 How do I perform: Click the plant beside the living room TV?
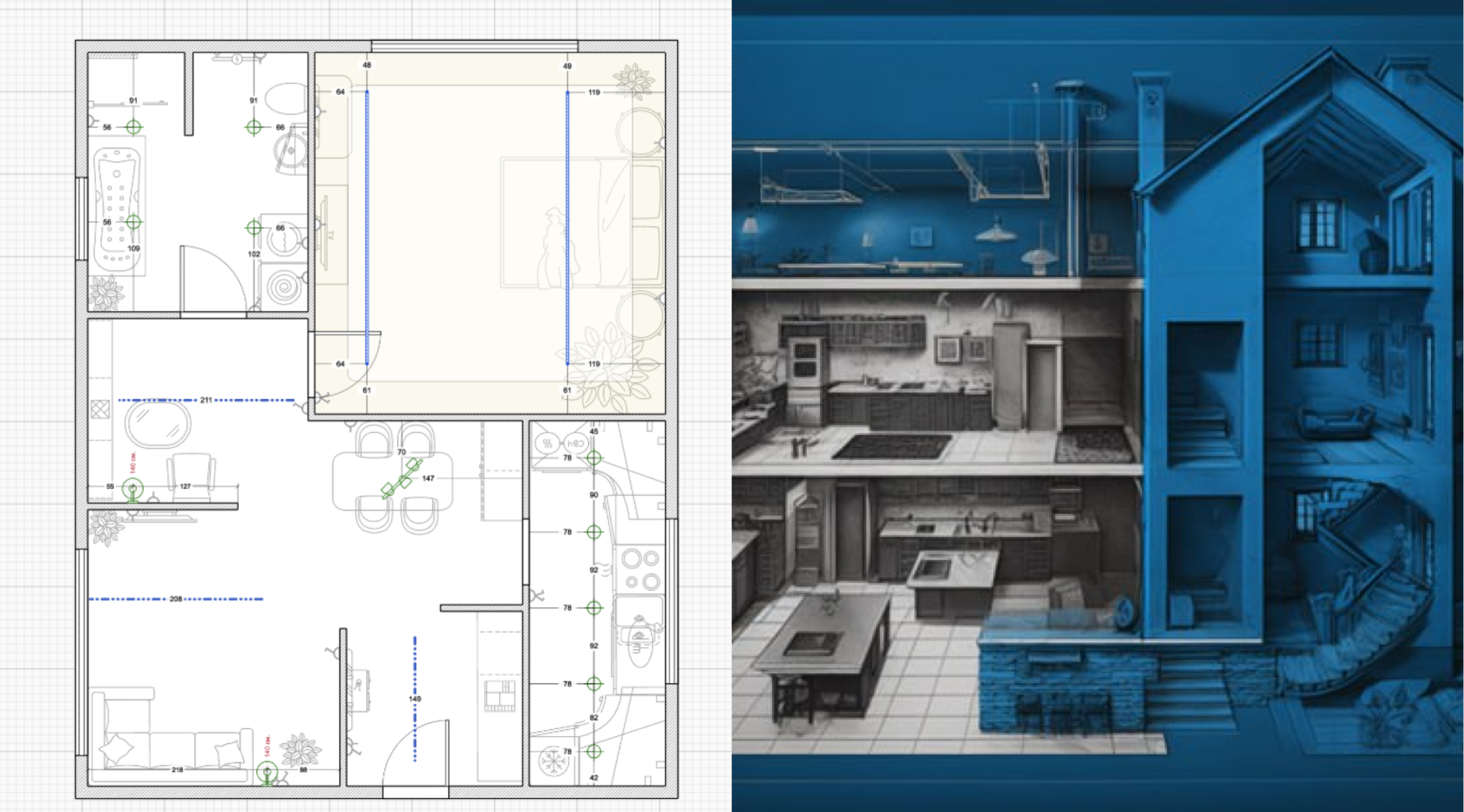coord(106,527)
